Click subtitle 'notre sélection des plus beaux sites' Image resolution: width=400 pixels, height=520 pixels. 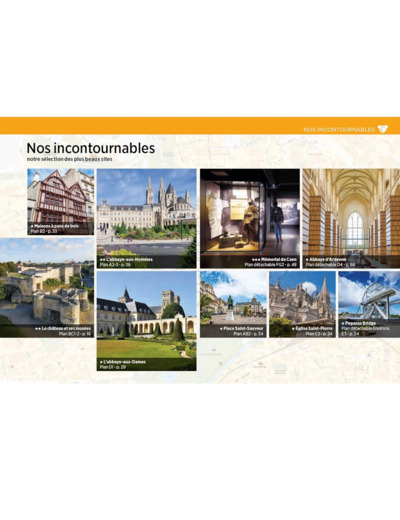[69, 159]
